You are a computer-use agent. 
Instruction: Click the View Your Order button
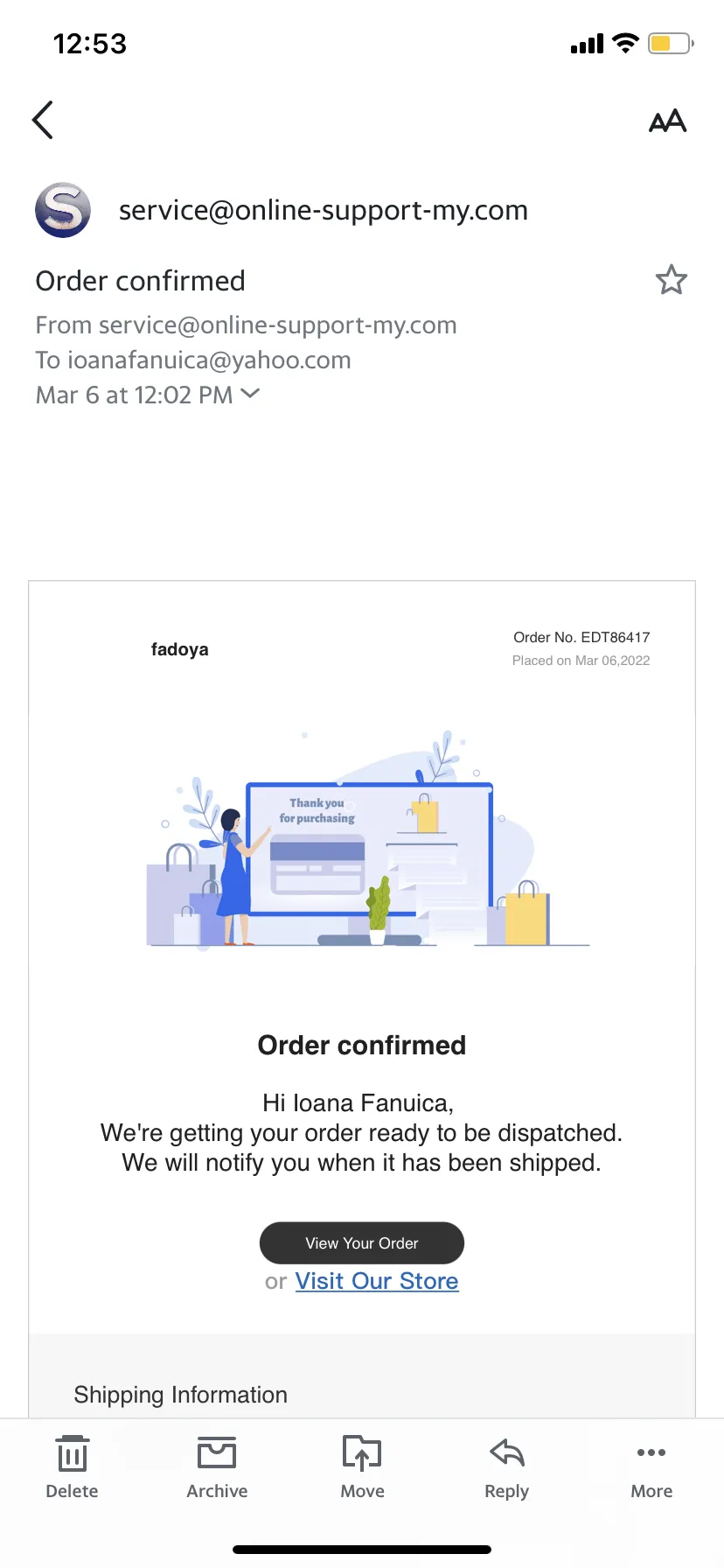tap(362, 1242)
